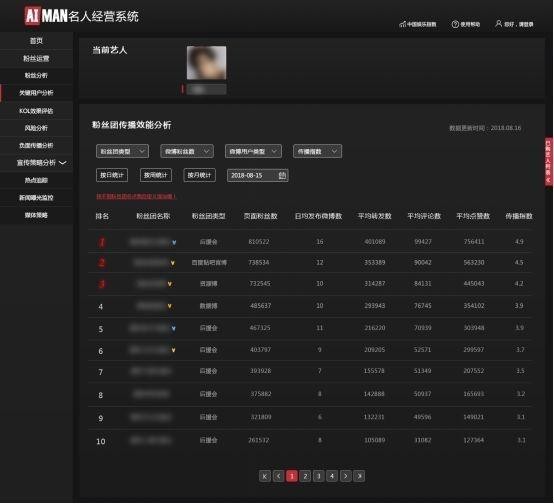The height and width of the screenshot is (504, 554).
Task: Click the 页面粉丝数 column header
Action: [x=260, y=216]
